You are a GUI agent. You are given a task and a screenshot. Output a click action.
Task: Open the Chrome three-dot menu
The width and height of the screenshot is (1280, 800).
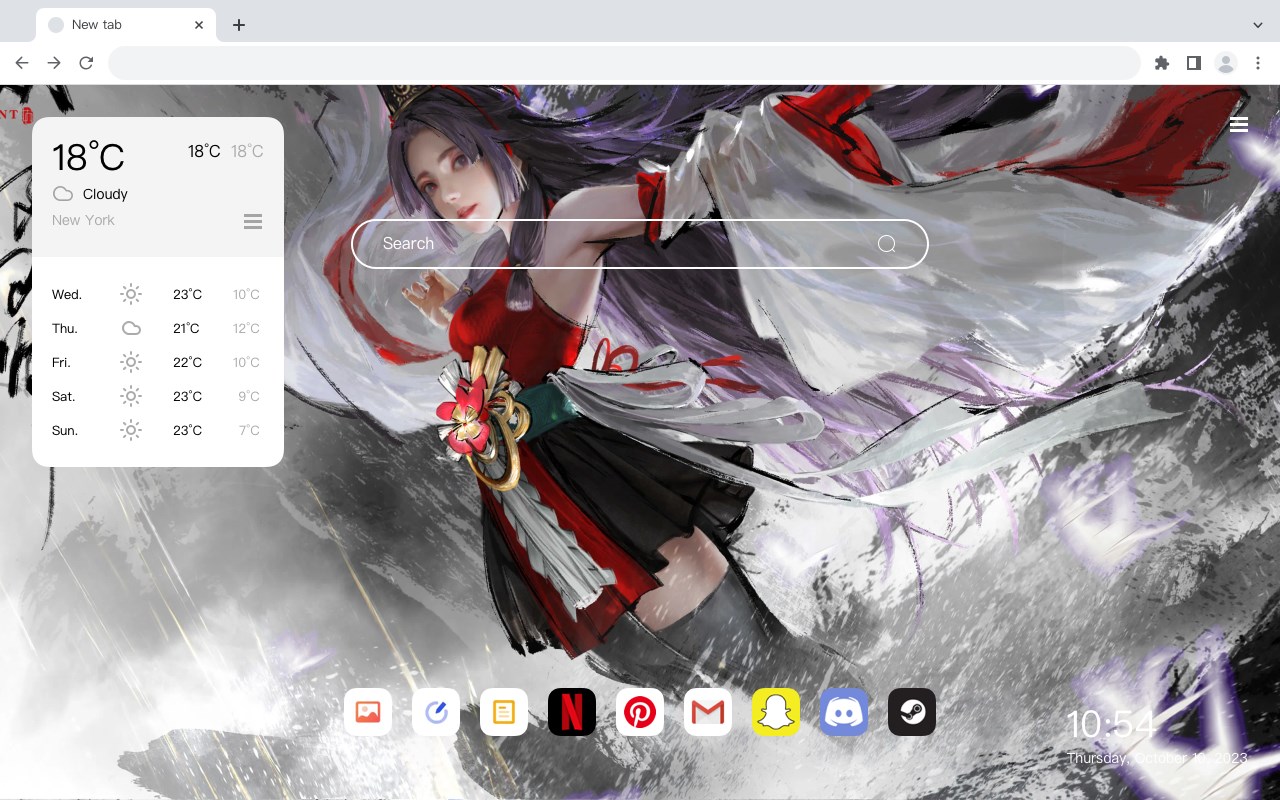pos(1258,63)
